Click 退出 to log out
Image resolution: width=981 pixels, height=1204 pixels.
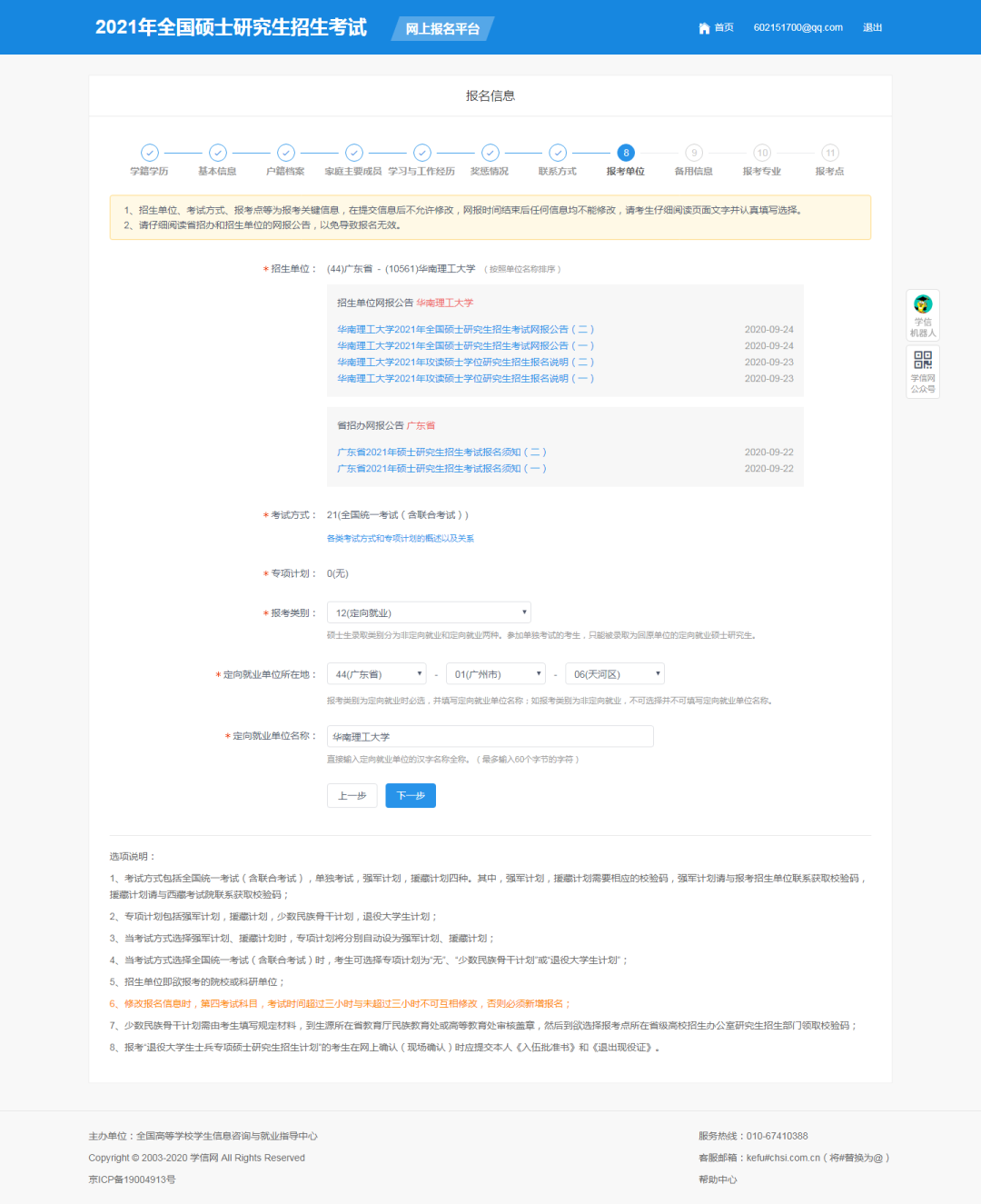pyautogui.click(x=872, y=28)
